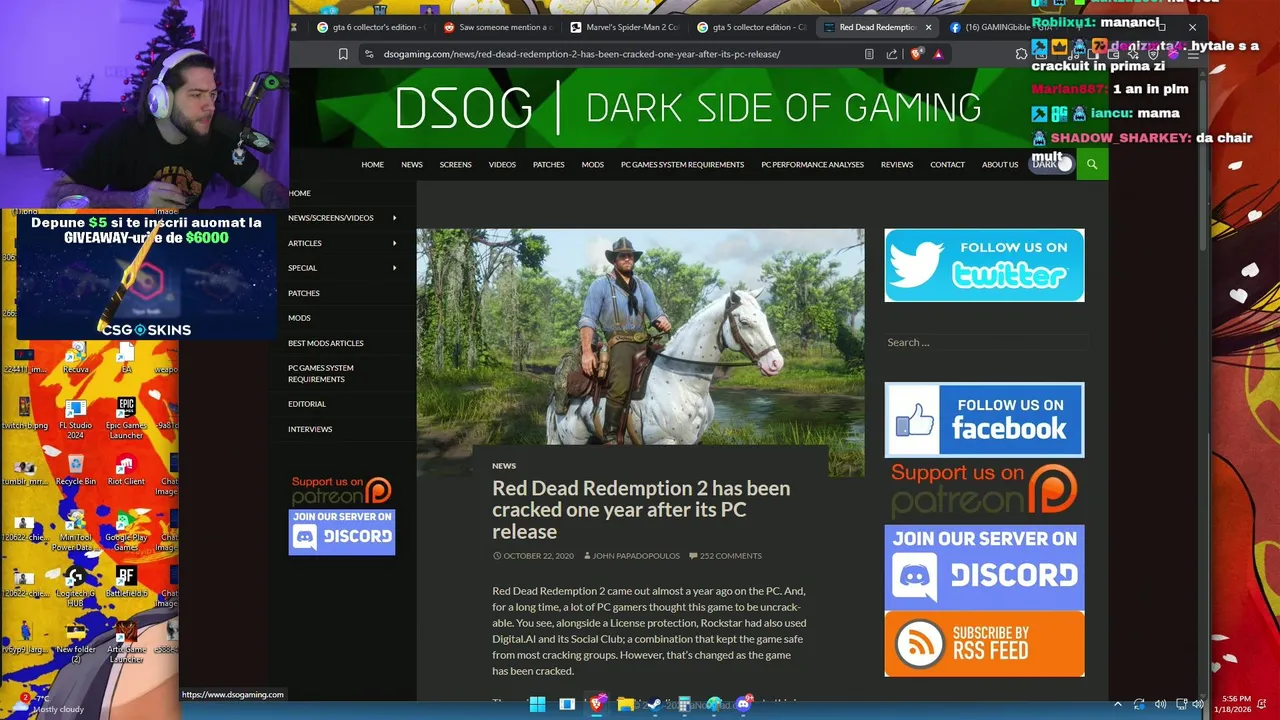The width and height of the screenshot is (1280, 720).
Task: Open REVIEWS in the top navigation
Action: point(897,164)
